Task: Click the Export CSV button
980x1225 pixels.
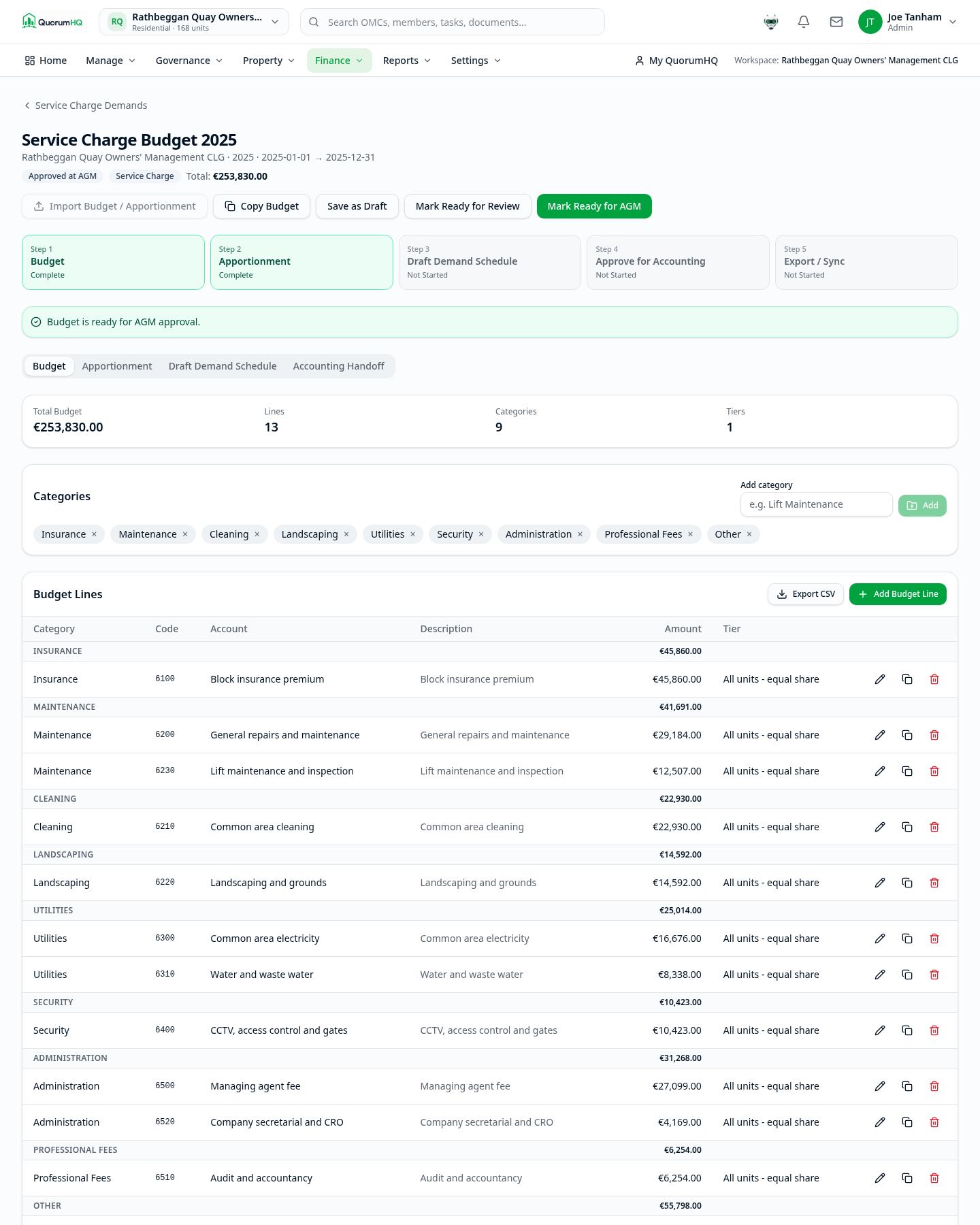Action: point(806,594)
